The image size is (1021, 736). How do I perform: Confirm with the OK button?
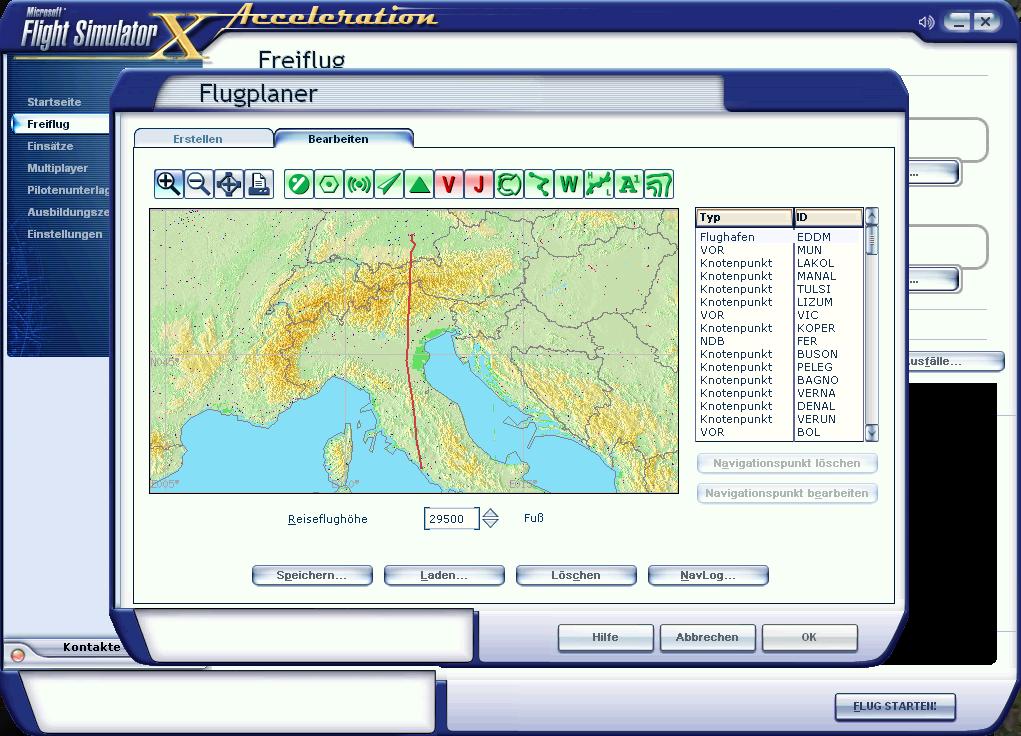(x=809, y=638)
